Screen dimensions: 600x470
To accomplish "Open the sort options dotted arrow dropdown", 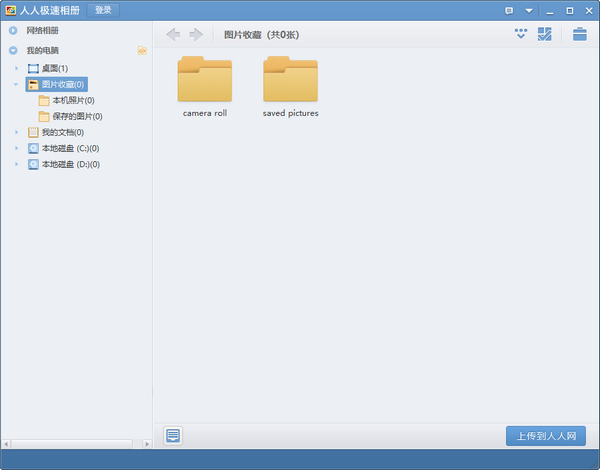I will click(520, 34).
